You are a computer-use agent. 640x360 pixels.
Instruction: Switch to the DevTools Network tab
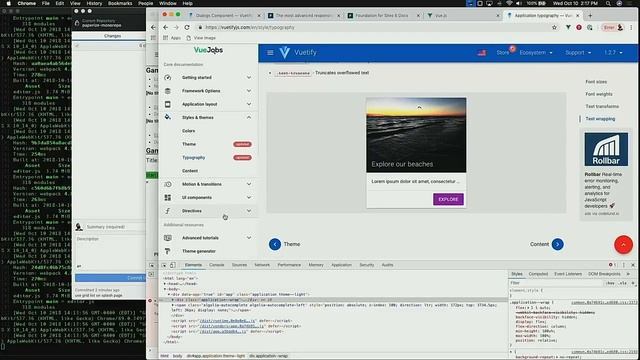[x=262, y=265]
